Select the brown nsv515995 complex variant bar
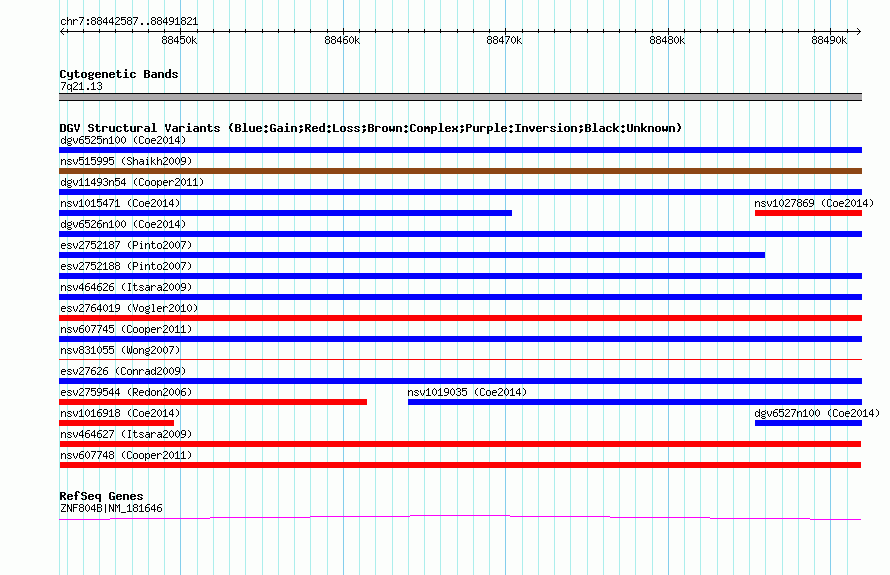The height and width of the screenshot is (575, 890). coord(460,171)
